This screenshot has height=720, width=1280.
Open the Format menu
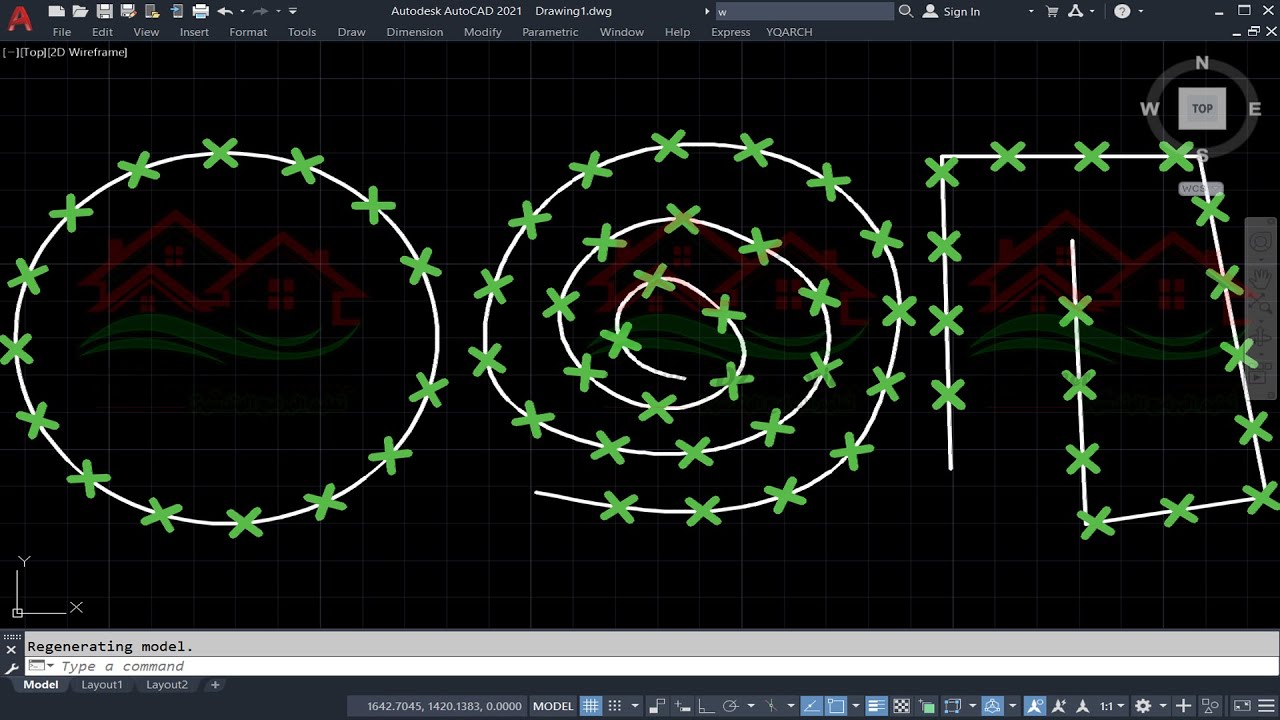(248, 32)
